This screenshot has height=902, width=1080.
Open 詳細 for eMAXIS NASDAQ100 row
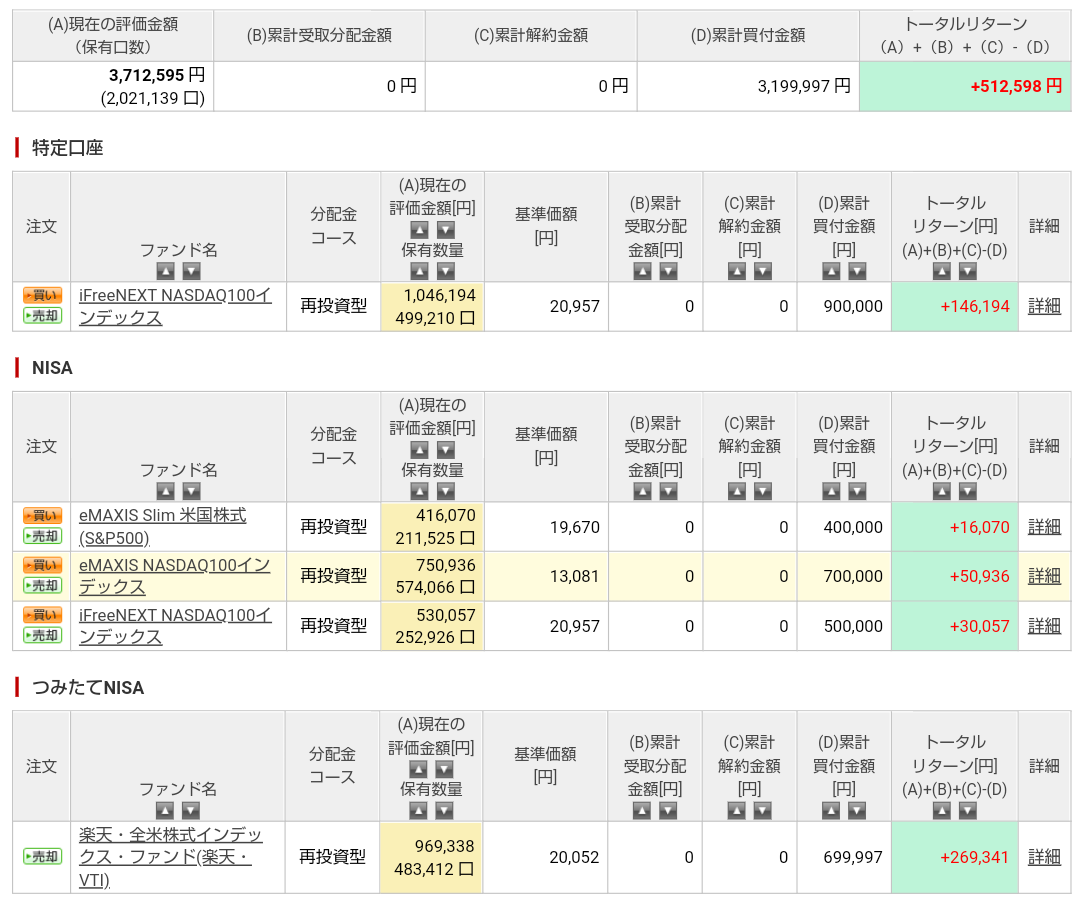point(1044,576)
